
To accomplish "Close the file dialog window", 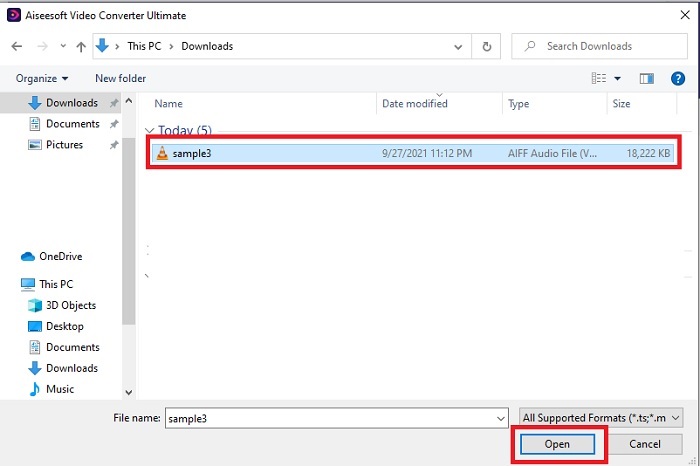I will (x=685, y=15).
